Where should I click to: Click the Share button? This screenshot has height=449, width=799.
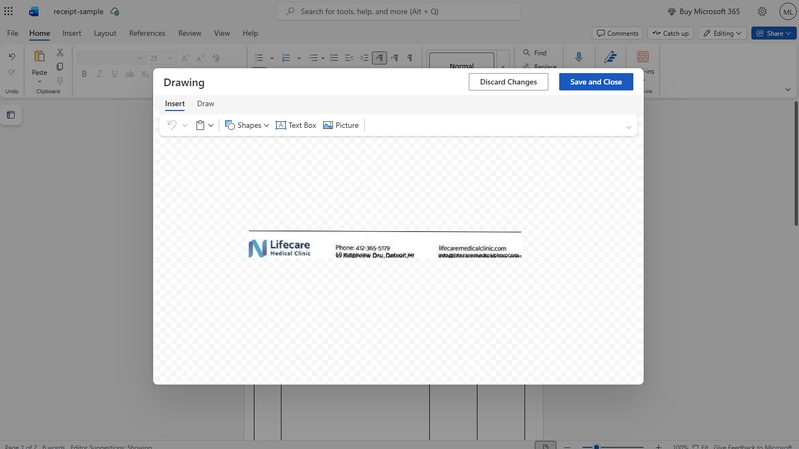tap(774, 33)
